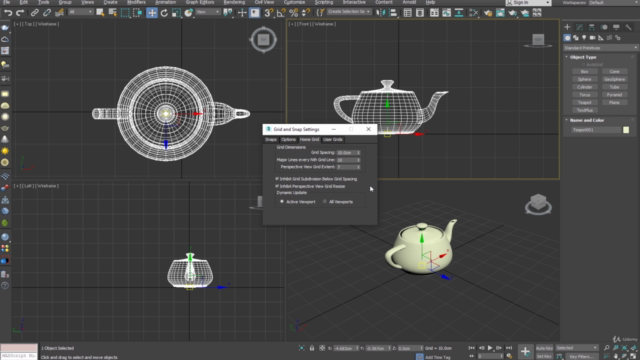Open the selection filter All dropdown
The width and height of the screenshot is (640, 360).
pos(80,12)
